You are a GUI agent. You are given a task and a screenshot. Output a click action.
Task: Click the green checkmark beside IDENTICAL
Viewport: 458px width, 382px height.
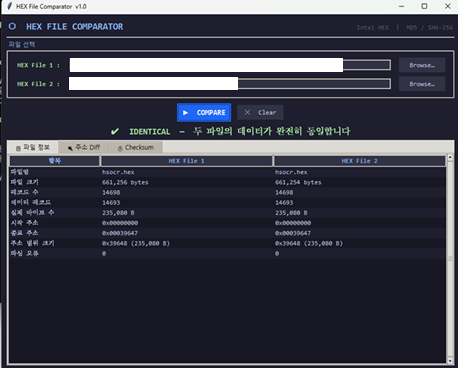115,131
